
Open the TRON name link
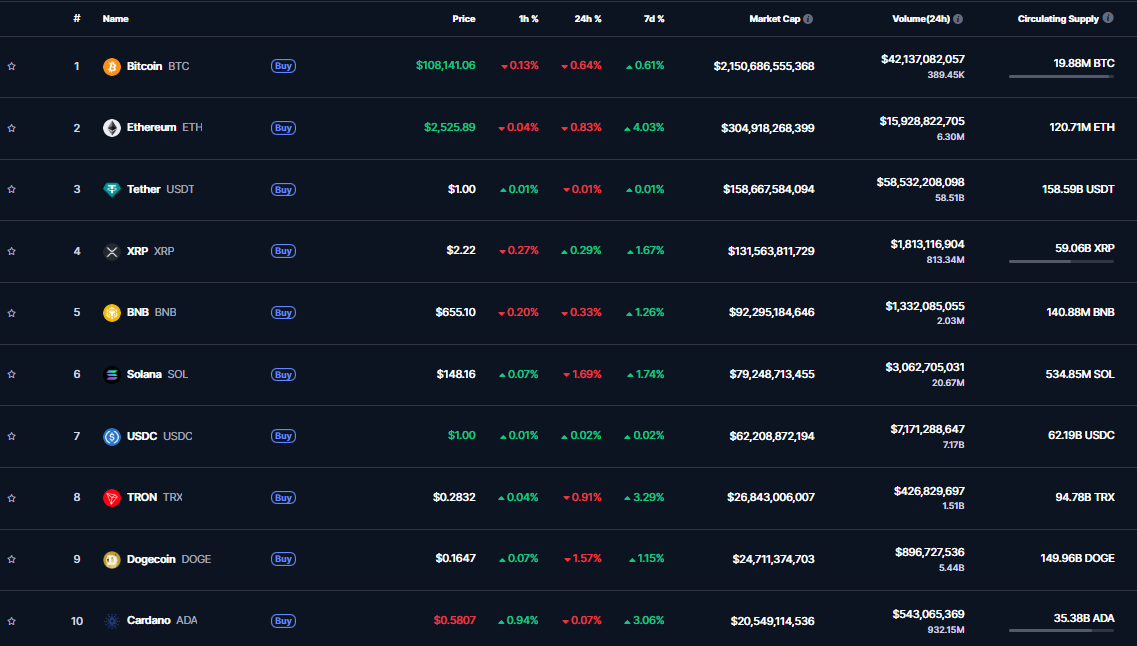tap(142, 497)
